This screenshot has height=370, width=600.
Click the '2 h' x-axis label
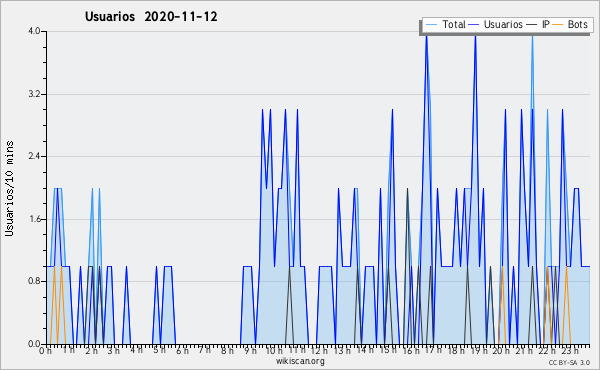tap(92, 351)
